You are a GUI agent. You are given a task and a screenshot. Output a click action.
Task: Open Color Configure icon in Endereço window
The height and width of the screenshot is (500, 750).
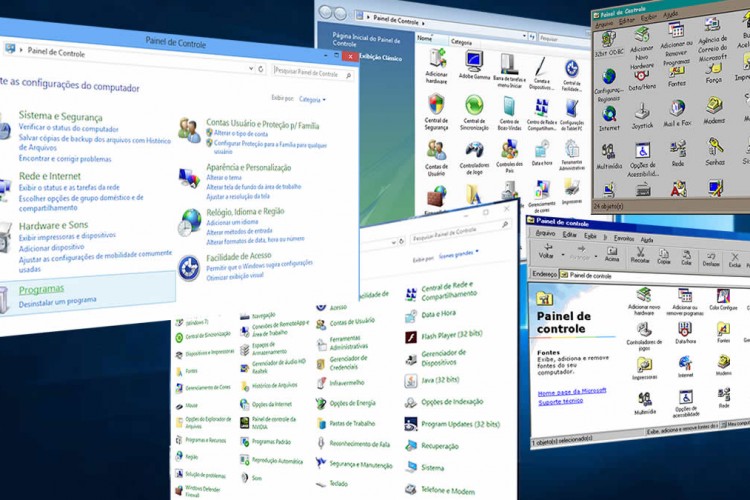pyautogui.click(x=723, y=300)
